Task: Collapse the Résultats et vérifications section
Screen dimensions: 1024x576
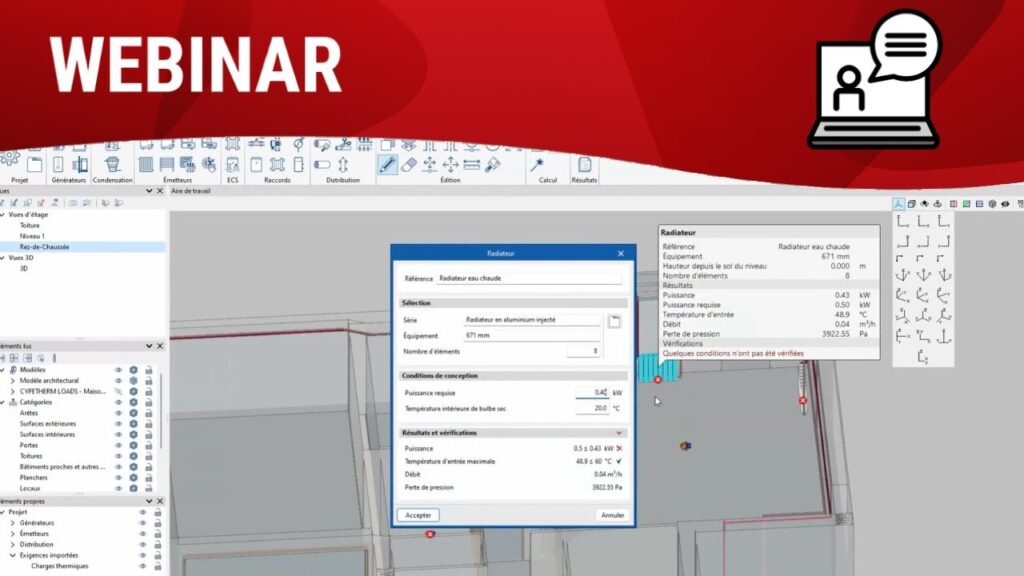Action: coord(619,433)
